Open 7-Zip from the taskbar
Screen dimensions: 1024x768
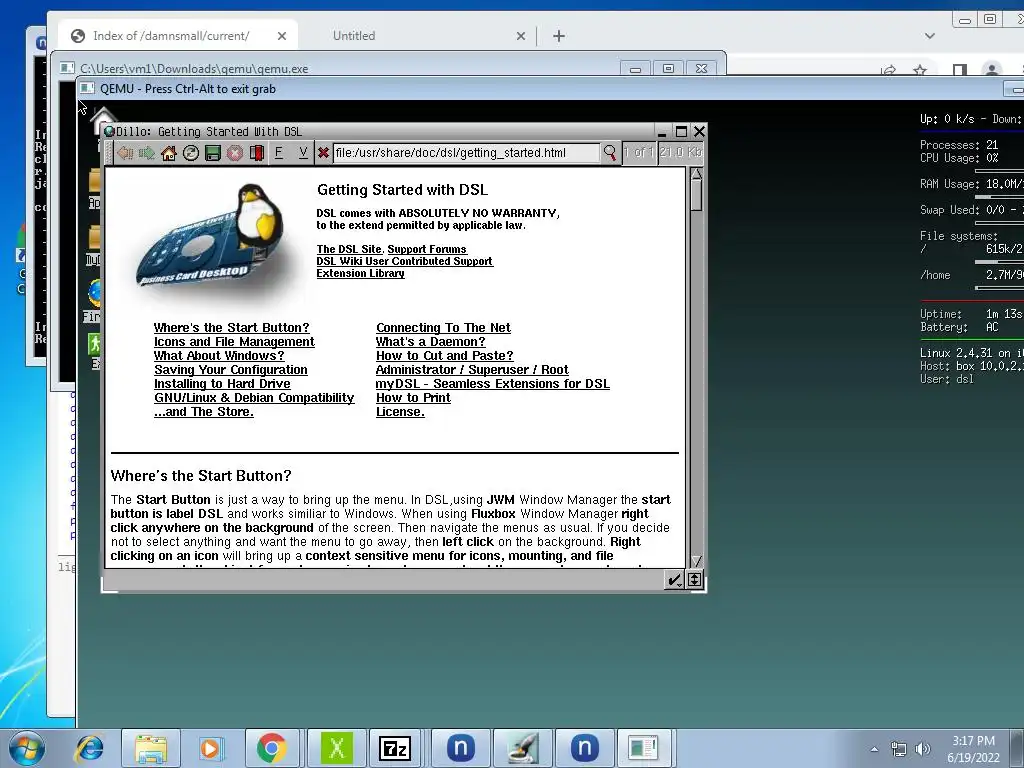[395, 748]
